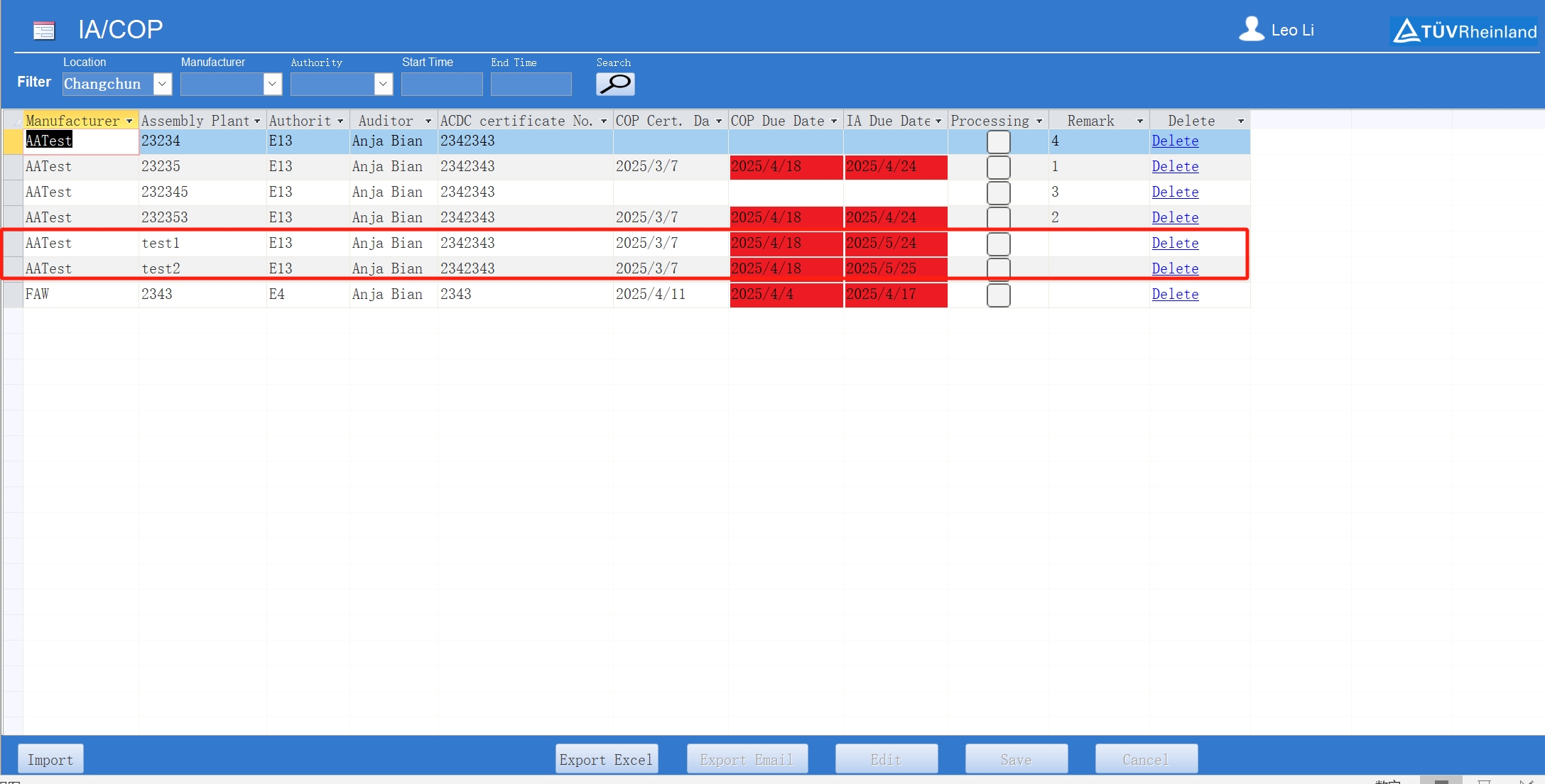Click the End Time input field
This screenshot has width=1545, height=784.
[531, 84]
